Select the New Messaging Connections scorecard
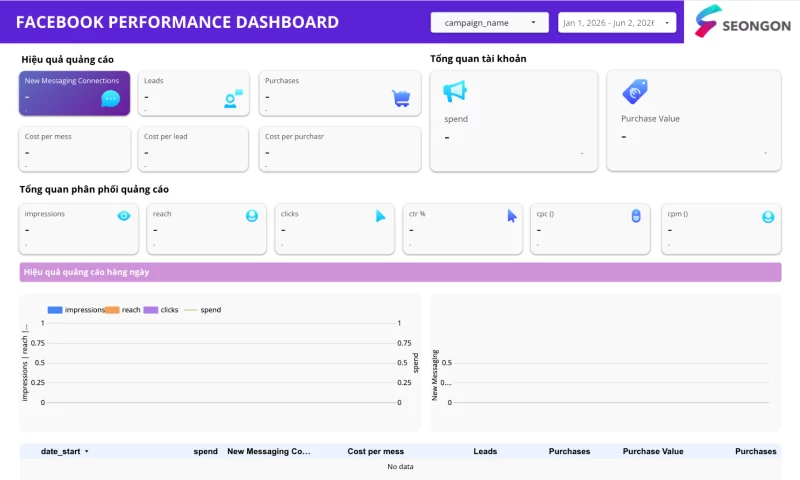Image resolution: width=800 pixels, height=480 pixels. (x=74, y=93)
